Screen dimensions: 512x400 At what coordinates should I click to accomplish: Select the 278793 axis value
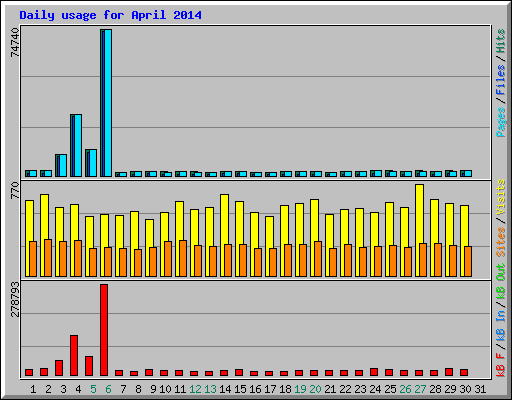15,299
